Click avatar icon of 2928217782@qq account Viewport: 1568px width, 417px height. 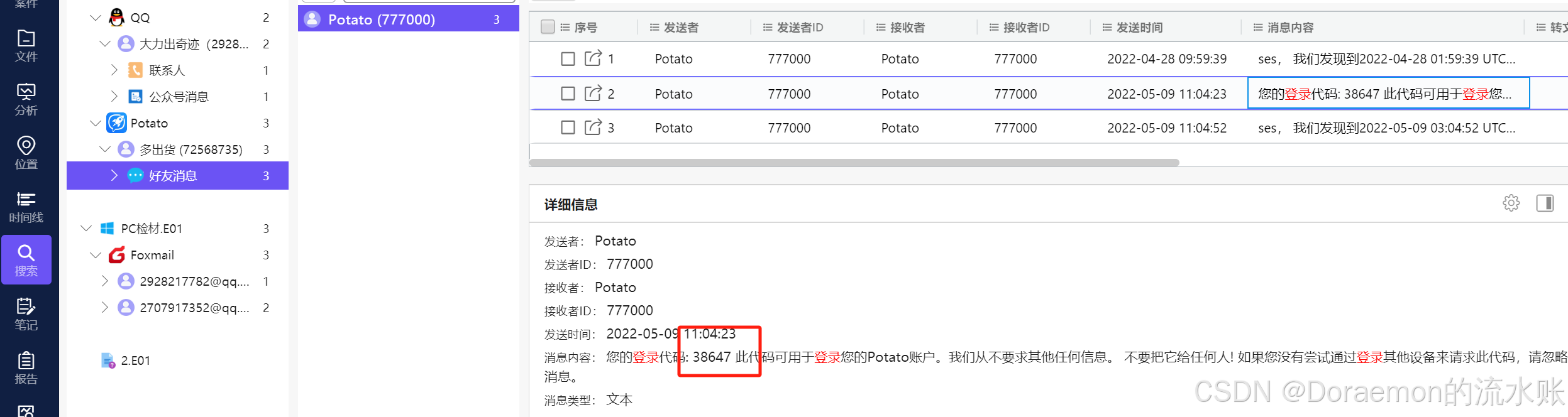pos(126,281)
